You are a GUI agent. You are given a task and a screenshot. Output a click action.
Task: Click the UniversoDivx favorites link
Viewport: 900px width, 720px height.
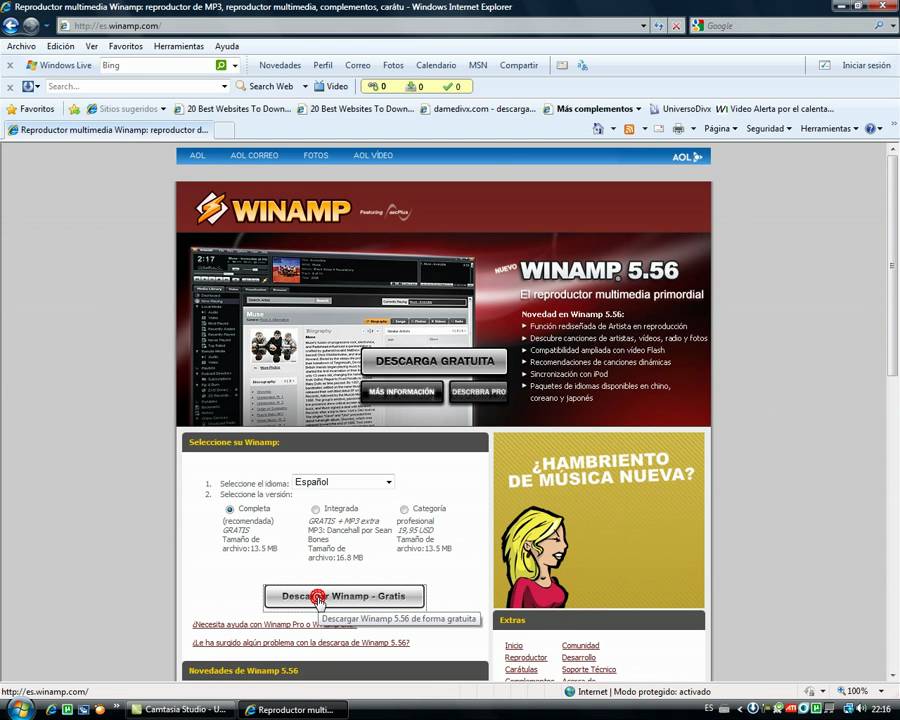(681, 109)
